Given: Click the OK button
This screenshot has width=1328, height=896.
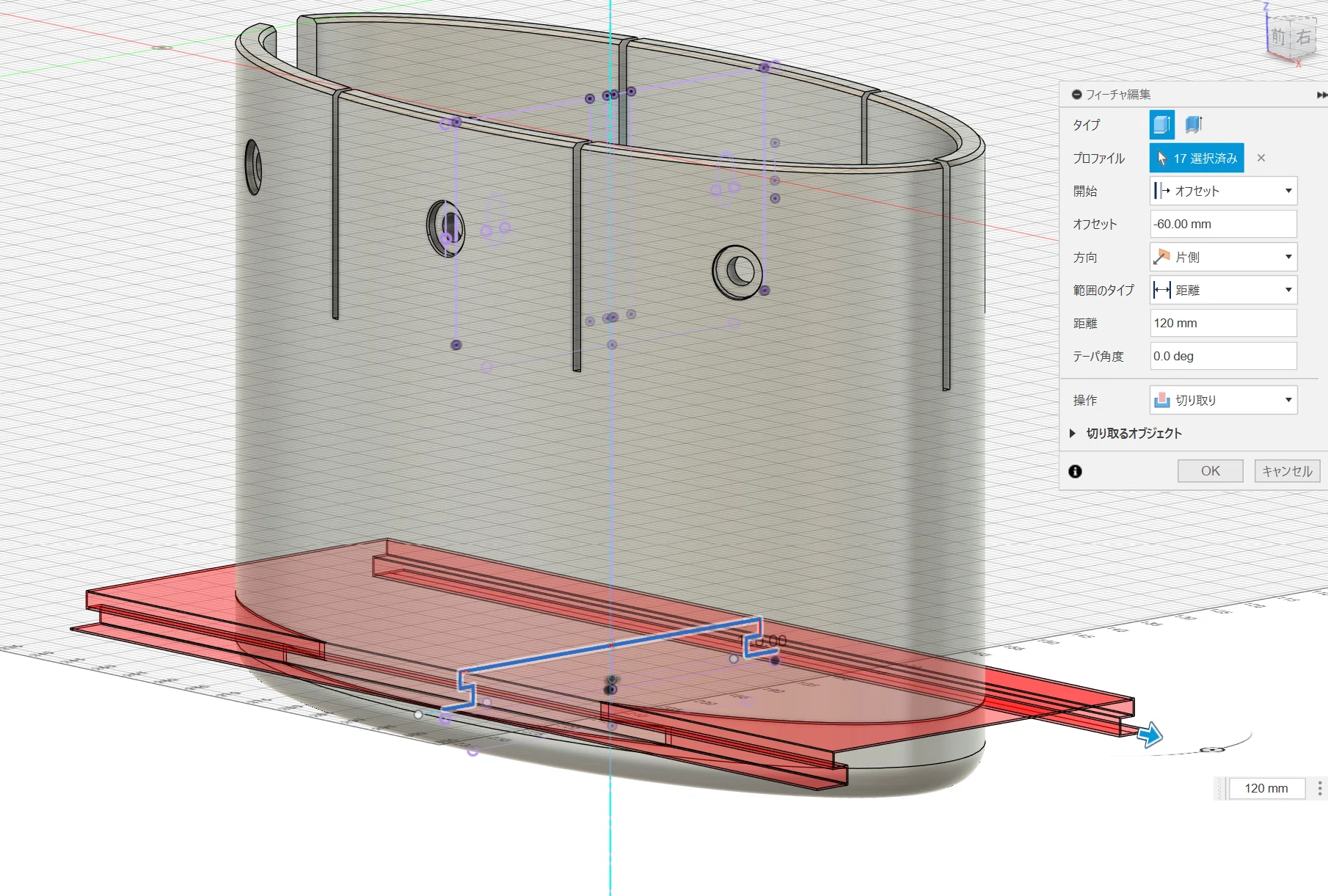Looking at the screenshot, I should 1210,471.
